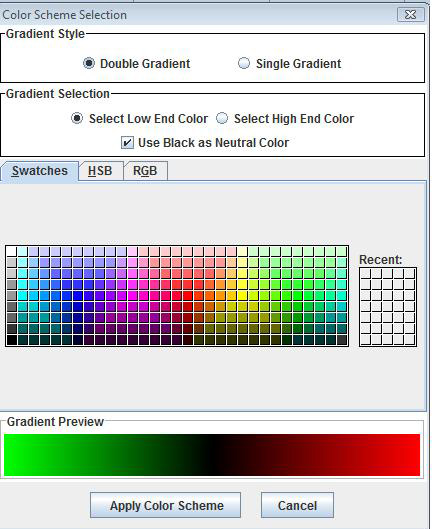
Task: Choose the bright yellow swatch in the palette
Action: pos(242,296)
